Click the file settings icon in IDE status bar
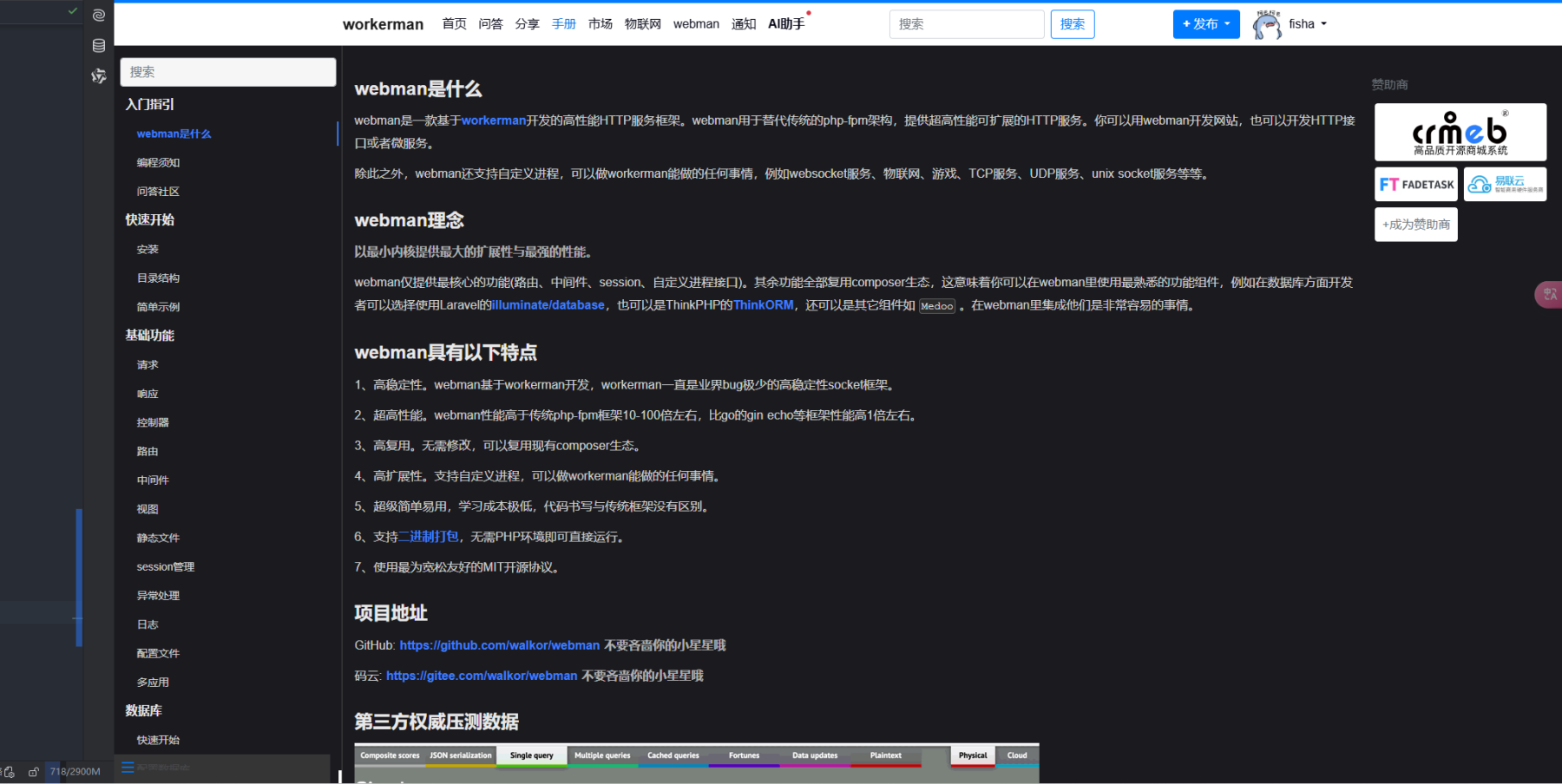Screen dimensions: 1562x784 coord(9,772)
